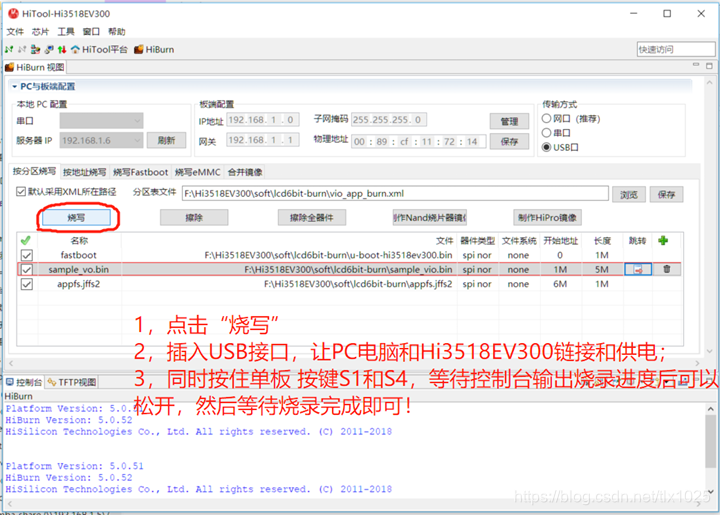Collapse the PC与板端配置 section

pyautogui.click(x=14, y=86)
